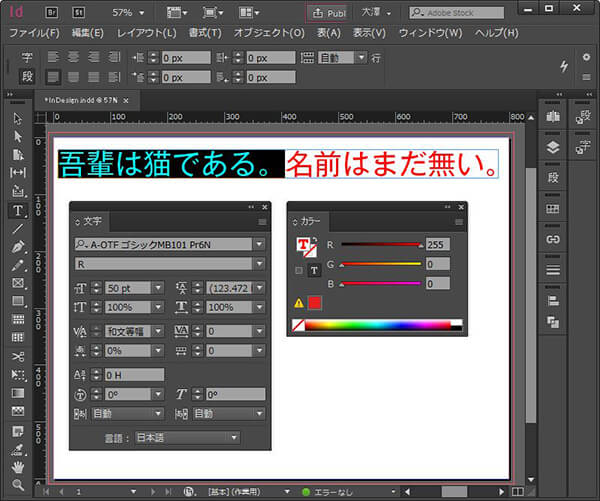Open the leading value dropdown

259,288
